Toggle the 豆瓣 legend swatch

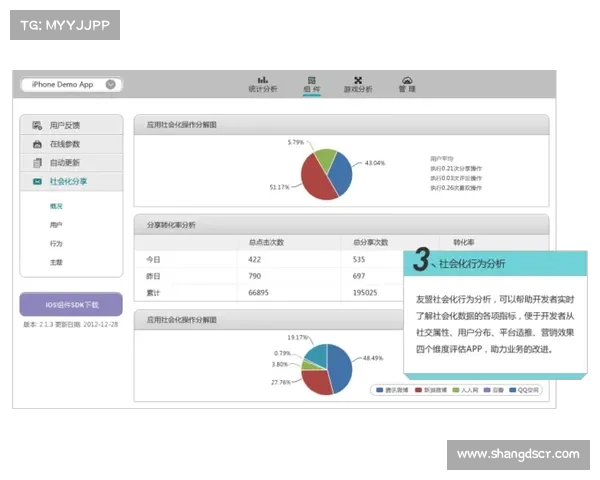[x=487, y=390]
